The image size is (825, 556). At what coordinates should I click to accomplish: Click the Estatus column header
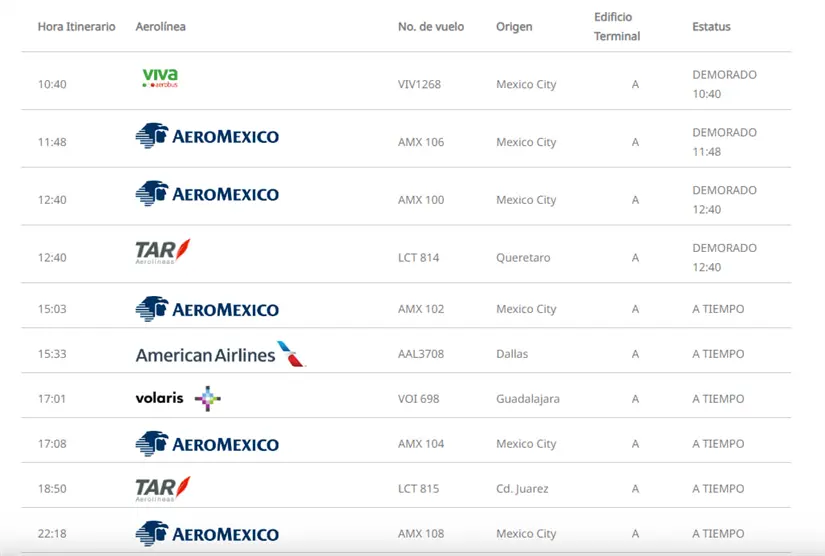click(x=711, y=27)
